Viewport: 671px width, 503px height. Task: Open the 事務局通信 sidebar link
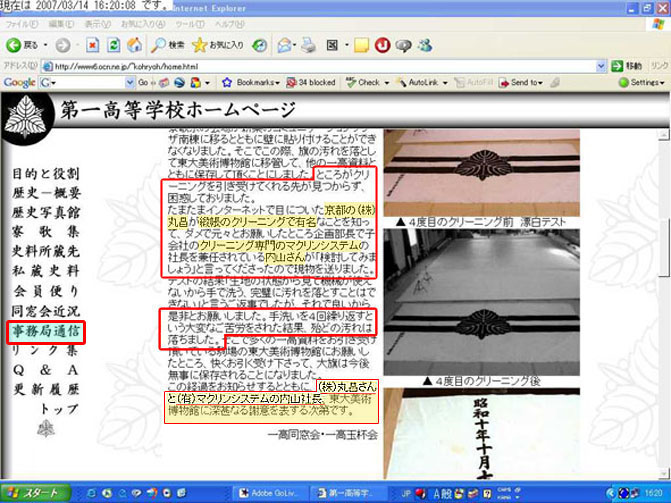tap(46, 332)
